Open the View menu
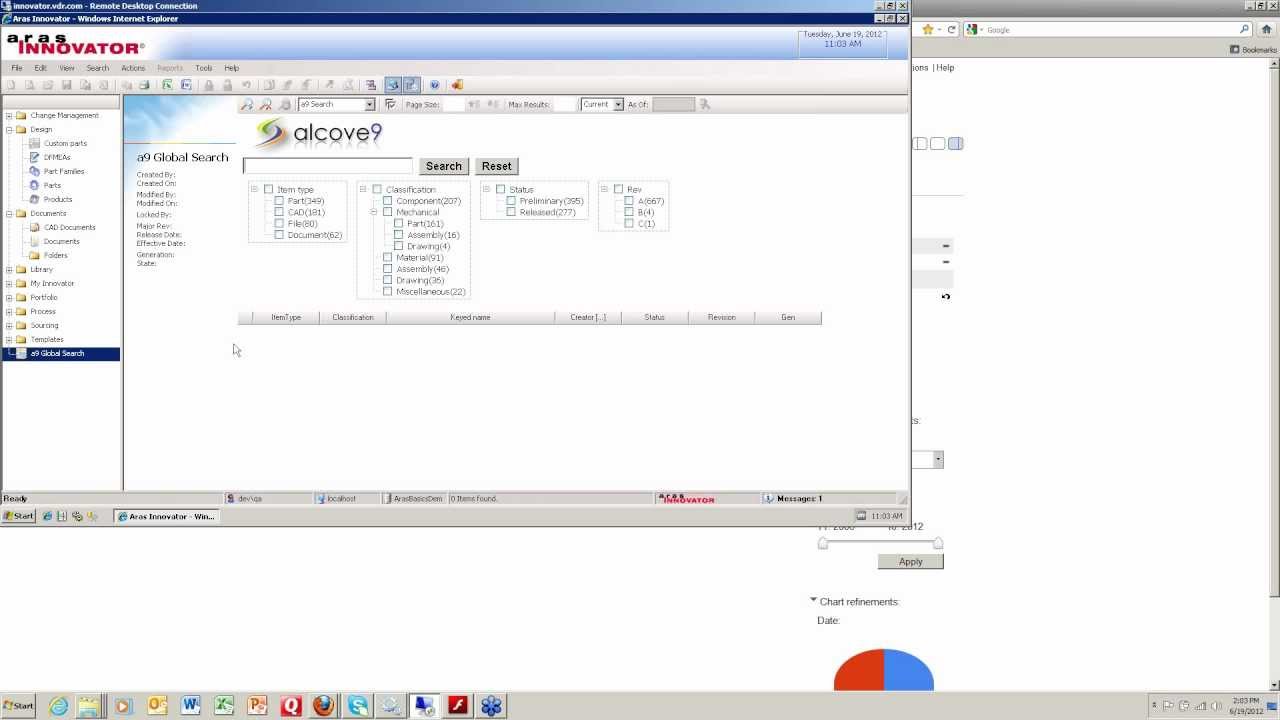Image resolution: width=1280 pixels, height=720 pixels. pos(67,68)
